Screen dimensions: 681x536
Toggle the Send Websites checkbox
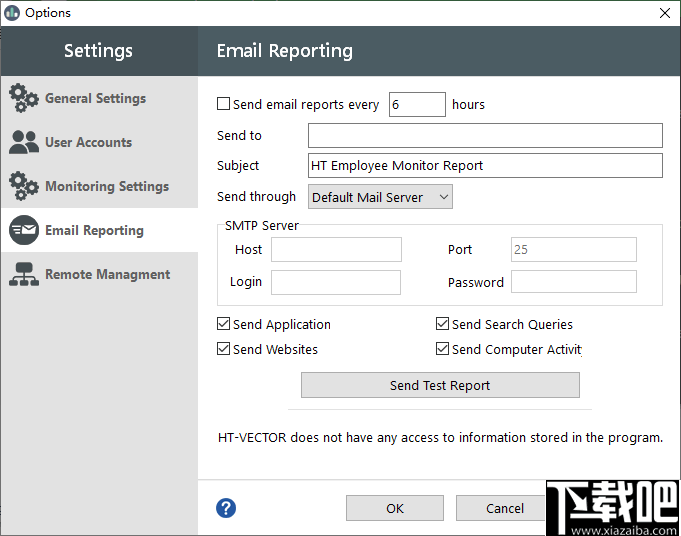224,349
